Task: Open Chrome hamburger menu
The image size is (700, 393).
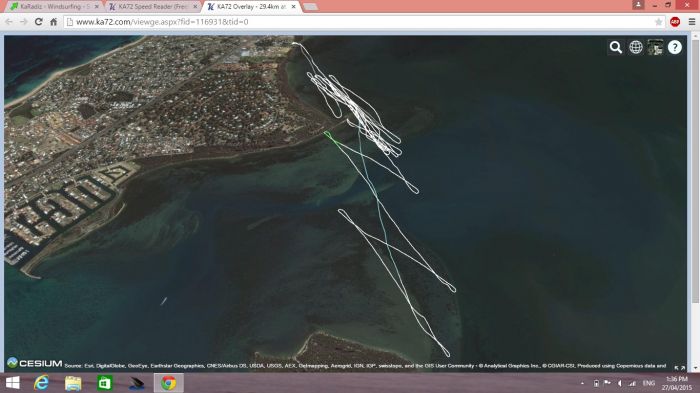Action: pos(692,22)
